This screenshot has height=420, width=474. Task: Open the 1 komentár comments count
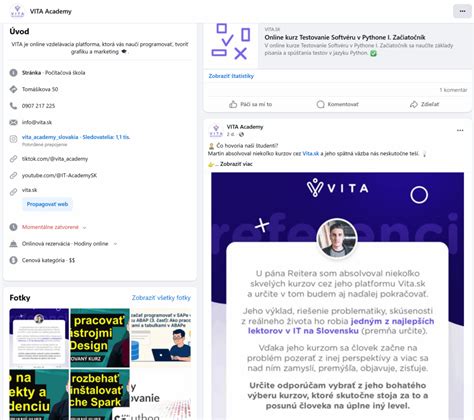453,90
